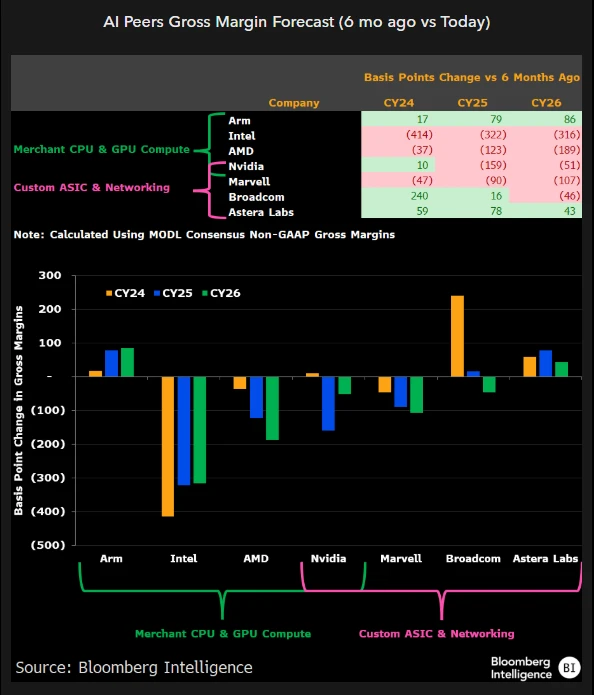Click the CY25 table column header
Image resolution: width=594 pixels, height=695 pixels.
point(473,103)
